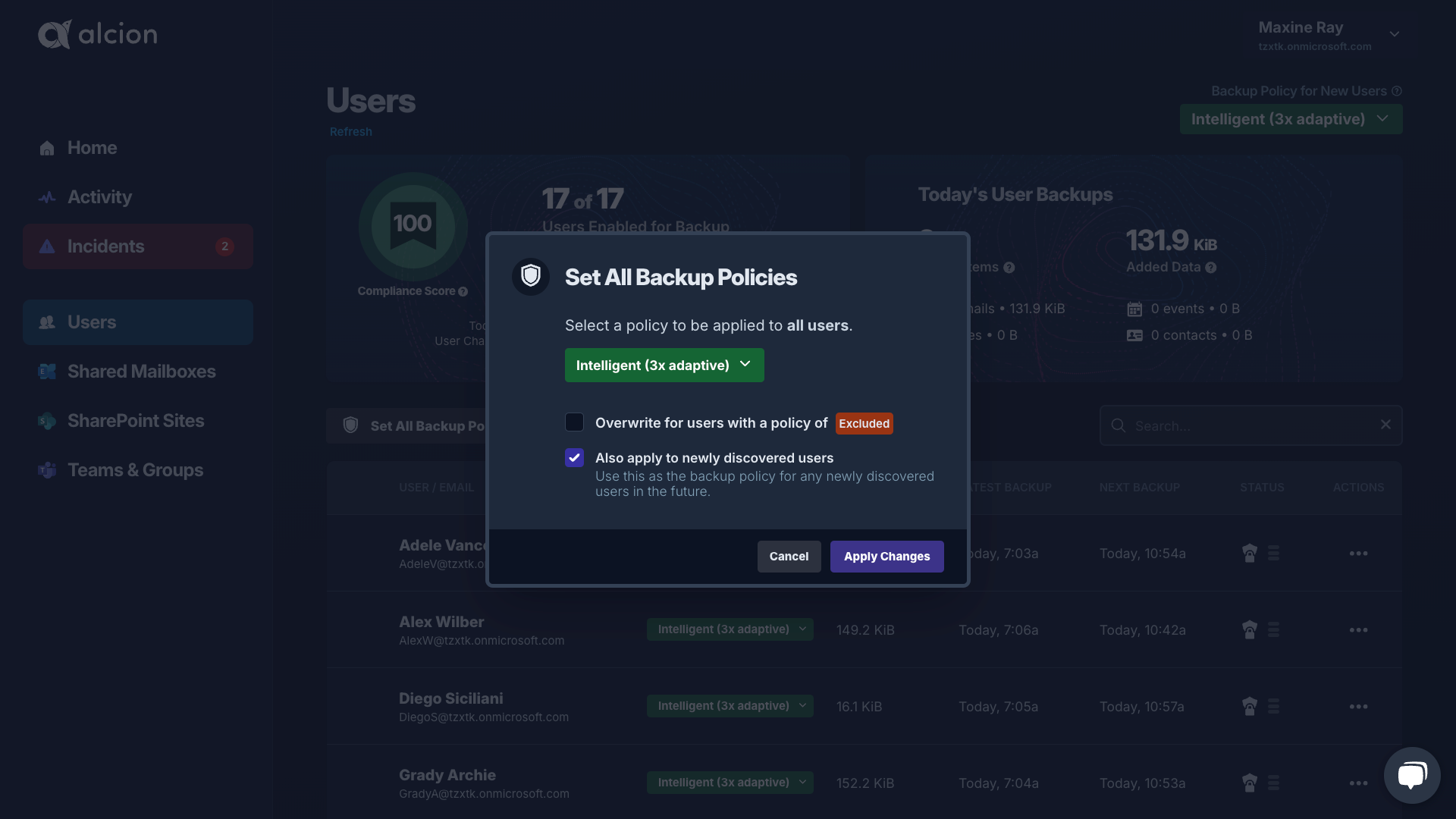Viewport: 1456px width, 819px height.
Task: Click Alex Wilber backup status icon
Action: 1250,630
